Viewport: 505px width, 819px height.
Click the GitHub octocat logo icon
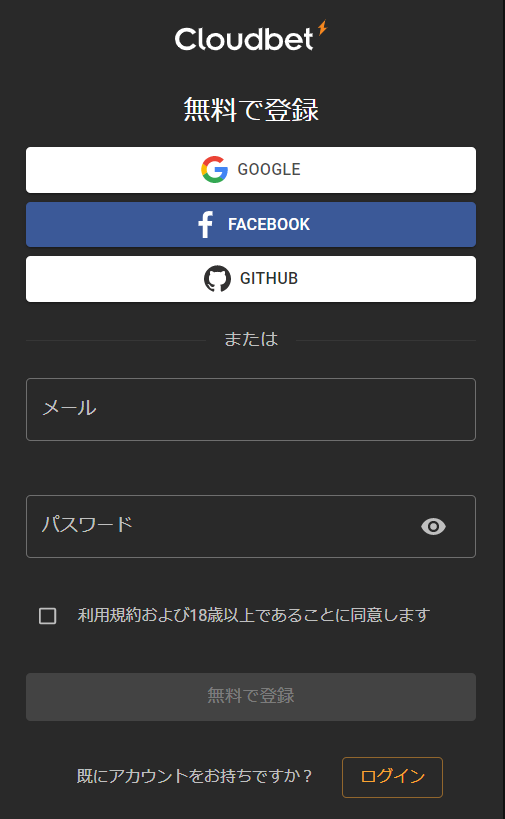pyautogui.click(x=217, y=278)
